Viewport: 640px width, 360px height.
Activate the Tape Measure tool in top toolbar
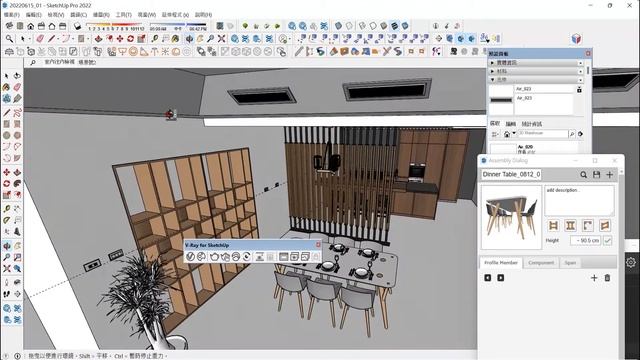[154, 39]
